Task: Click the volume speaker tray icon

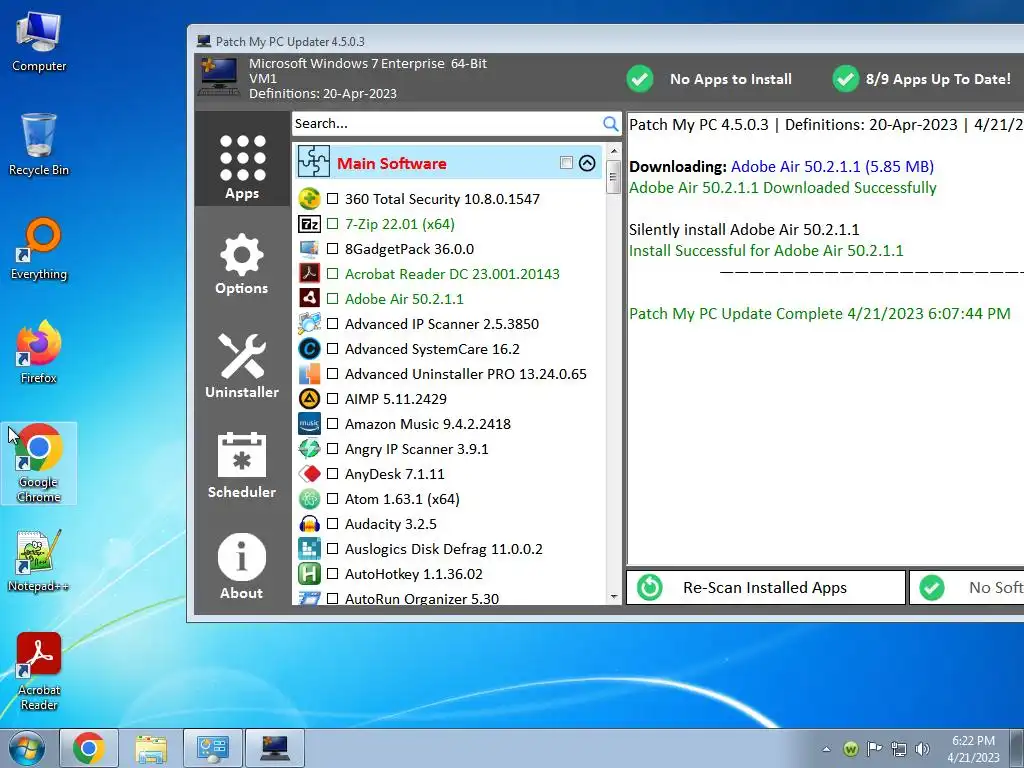Action: (x=922, y=748)
